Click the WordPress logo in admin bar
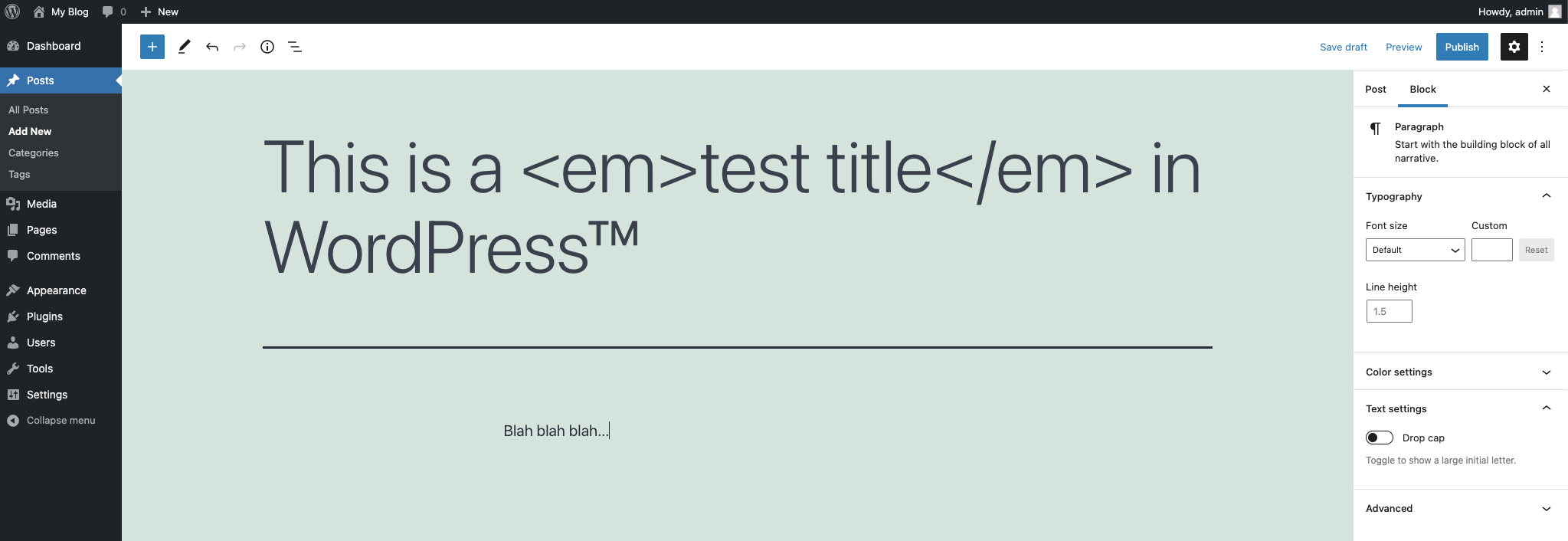This screenshot has width=1568, height=541. [x=11, y=11]
